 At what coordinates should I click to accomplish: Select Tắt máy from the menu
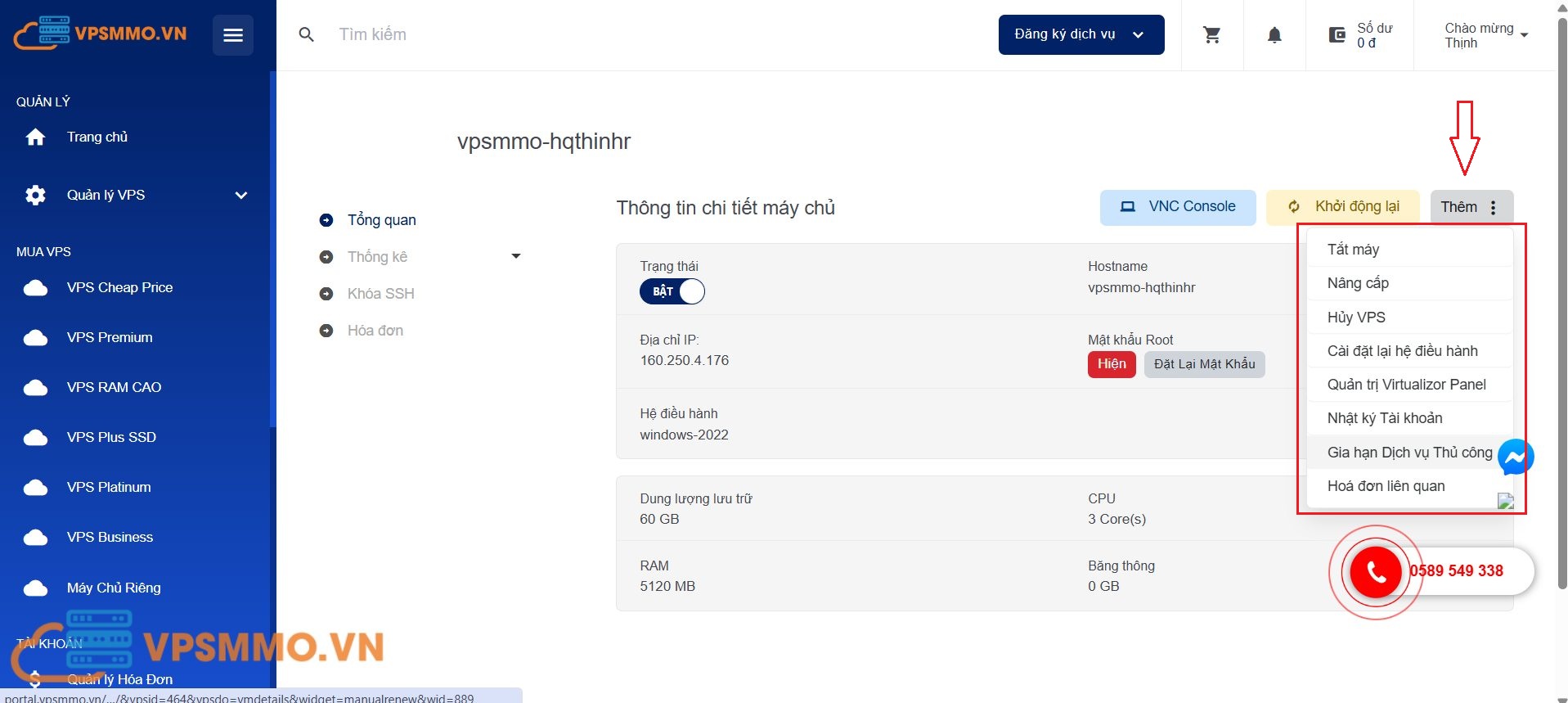pos(1353,250)
